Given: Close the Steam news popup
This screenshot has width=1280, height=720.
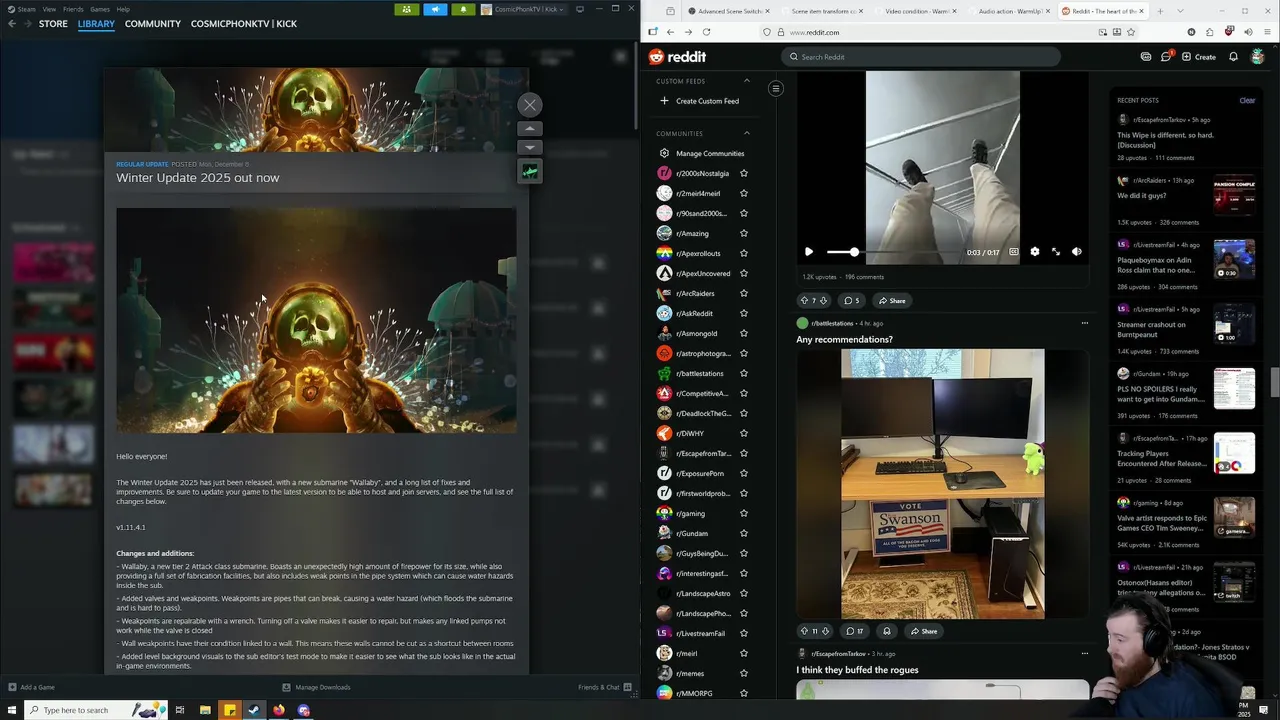Looking at the screenshot, I should (x=530, y=104).
